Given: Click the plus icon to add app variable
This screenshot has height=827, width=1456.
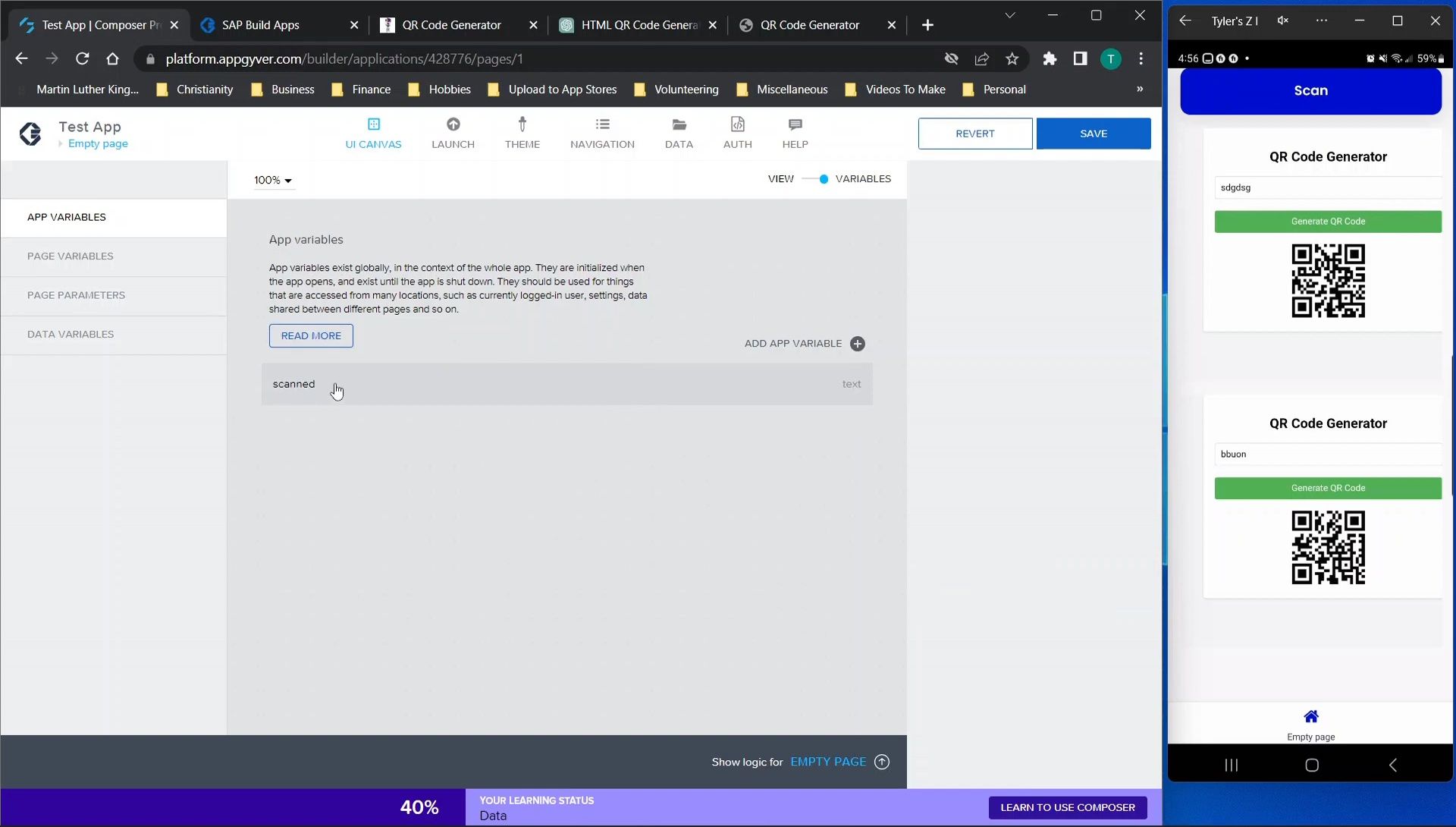Looking at the screenshot, I should coord(858,344).
